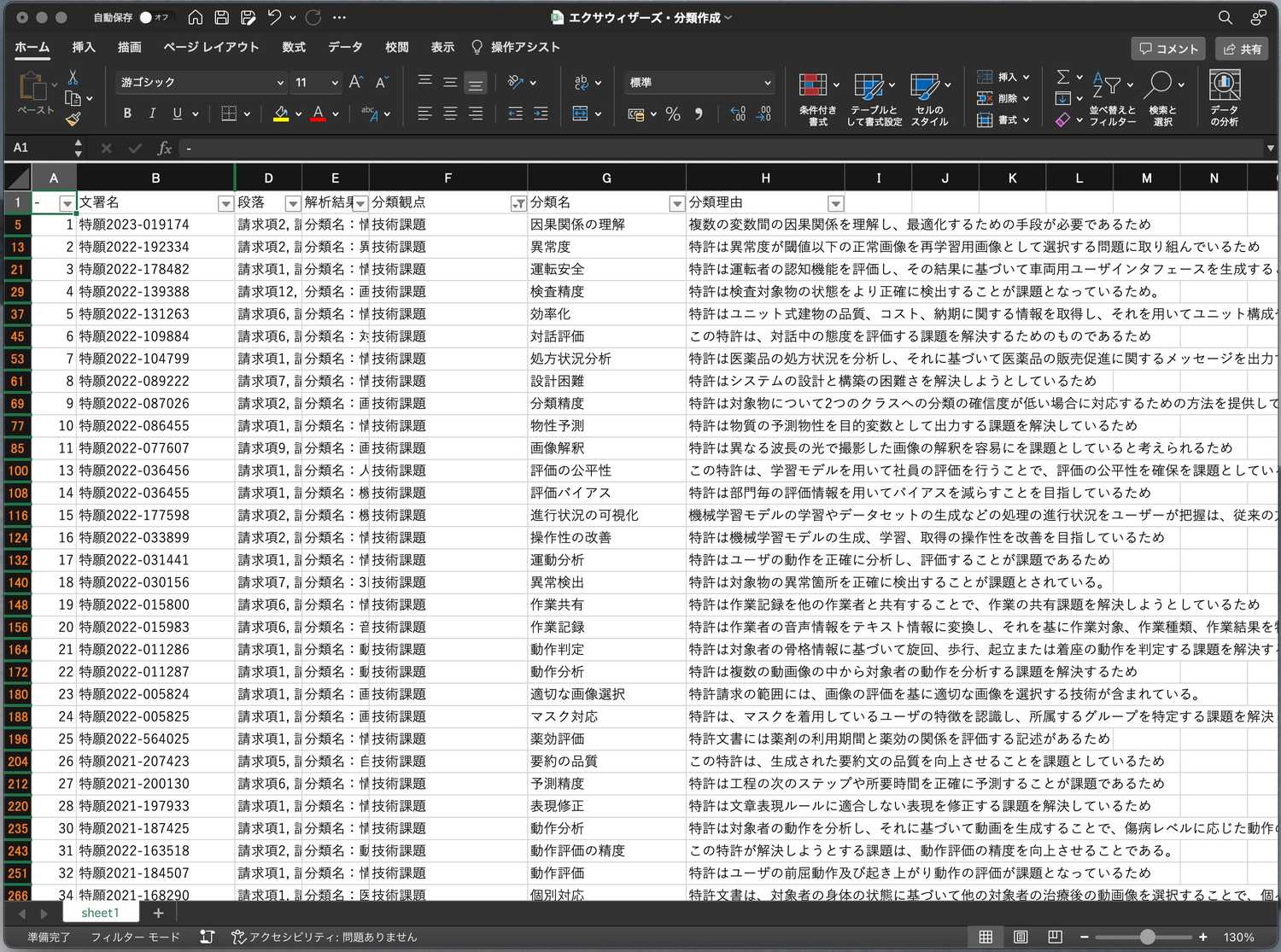Screen dimensions: 1281x952
Task: Toggle wrap text button
Action: pyautogui.click(x=582, y=82)
